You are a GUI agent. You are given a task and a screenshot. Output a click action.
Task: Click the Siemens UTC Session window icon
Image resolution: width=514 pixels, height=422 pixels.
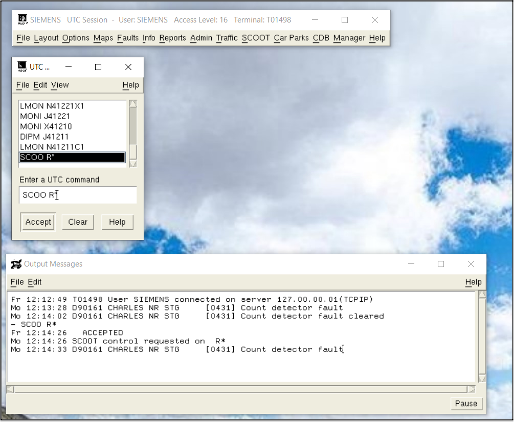pyautogui.click(x=22, y=19)
